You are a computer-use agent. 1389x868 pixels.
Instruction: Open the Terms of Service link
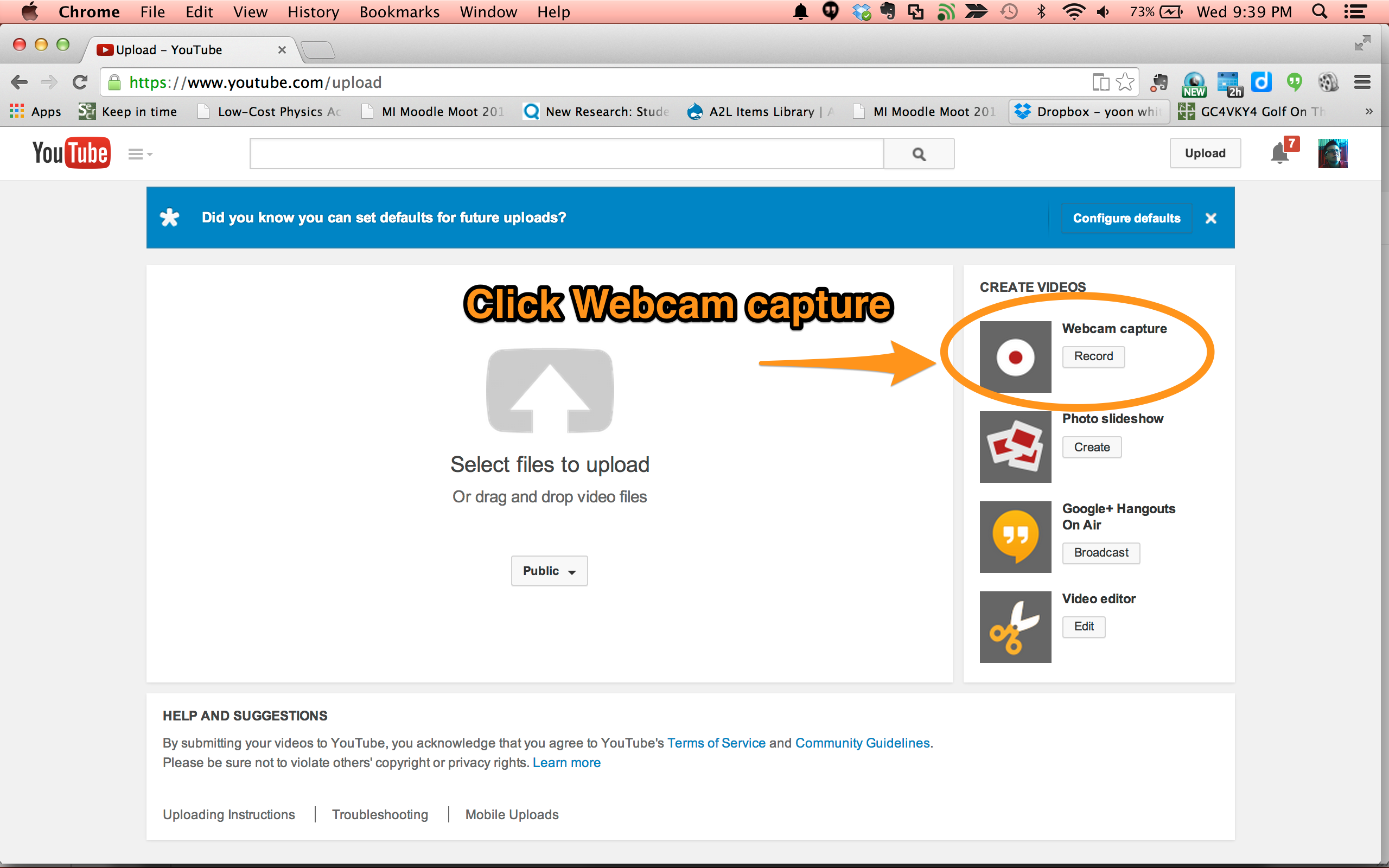click(716, 743)
